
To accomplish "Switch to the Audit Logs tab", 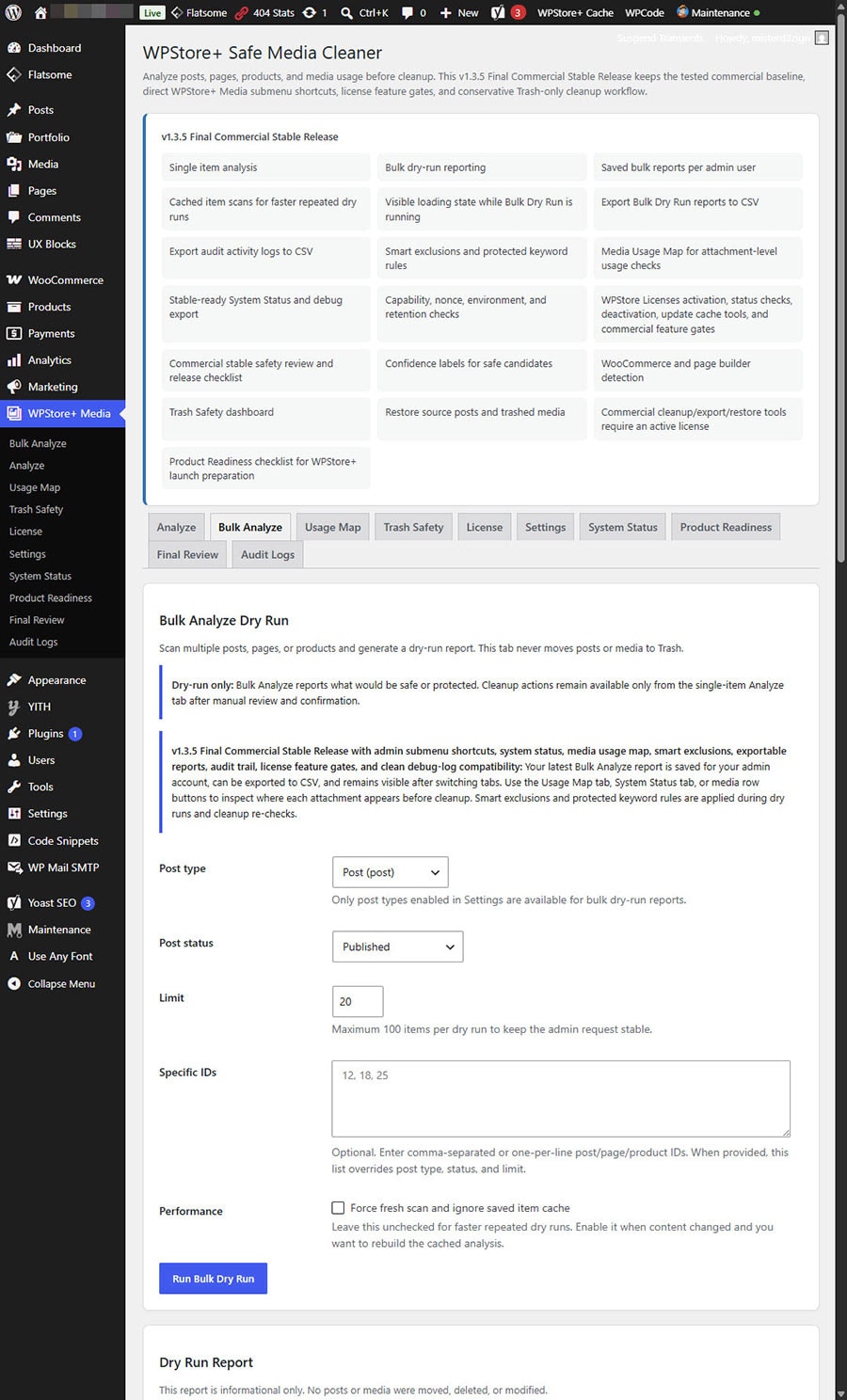I will [x=267, y=554].
